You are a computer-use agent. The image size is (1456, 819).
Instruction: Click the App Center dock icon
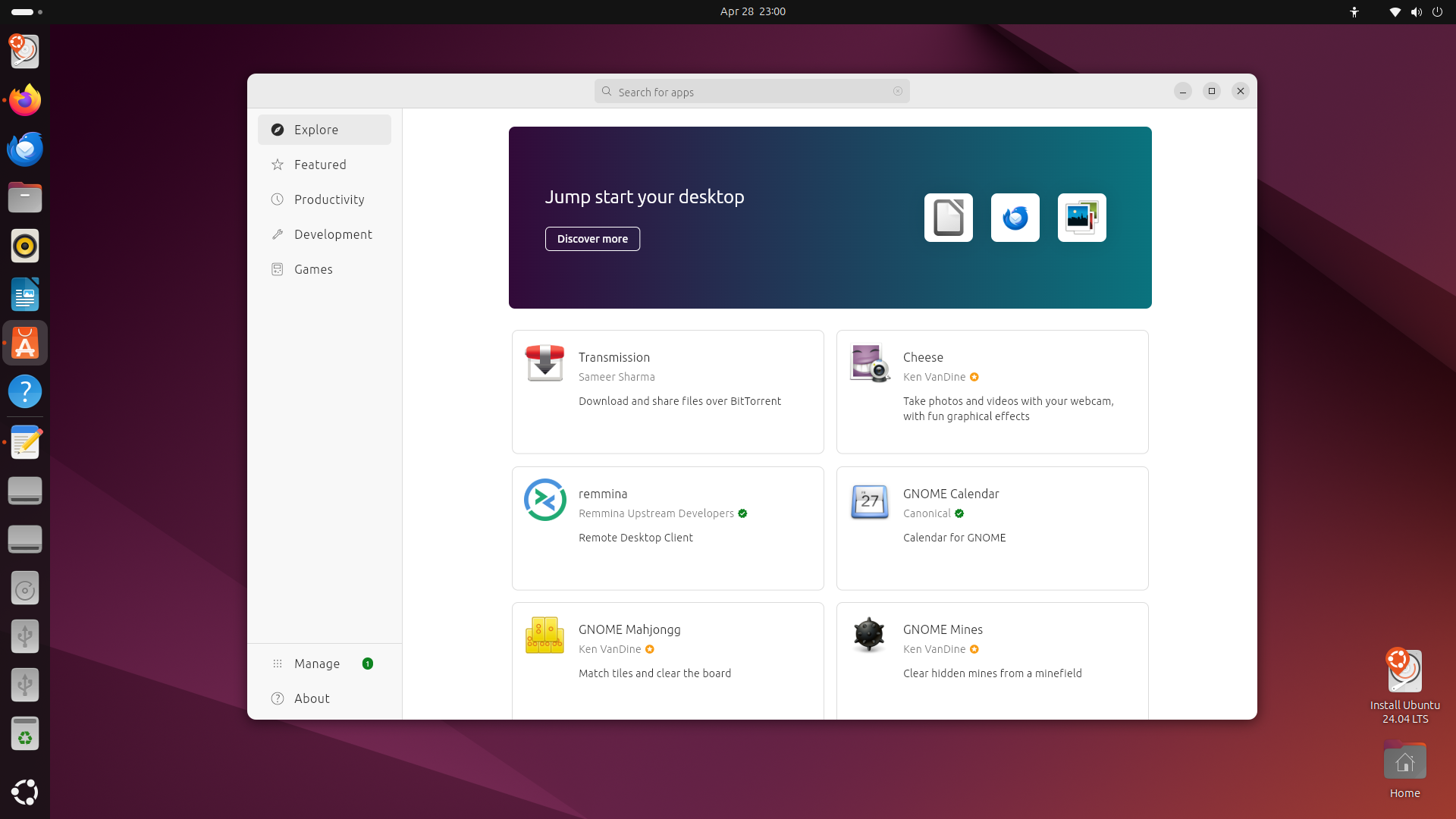(25, 343)
